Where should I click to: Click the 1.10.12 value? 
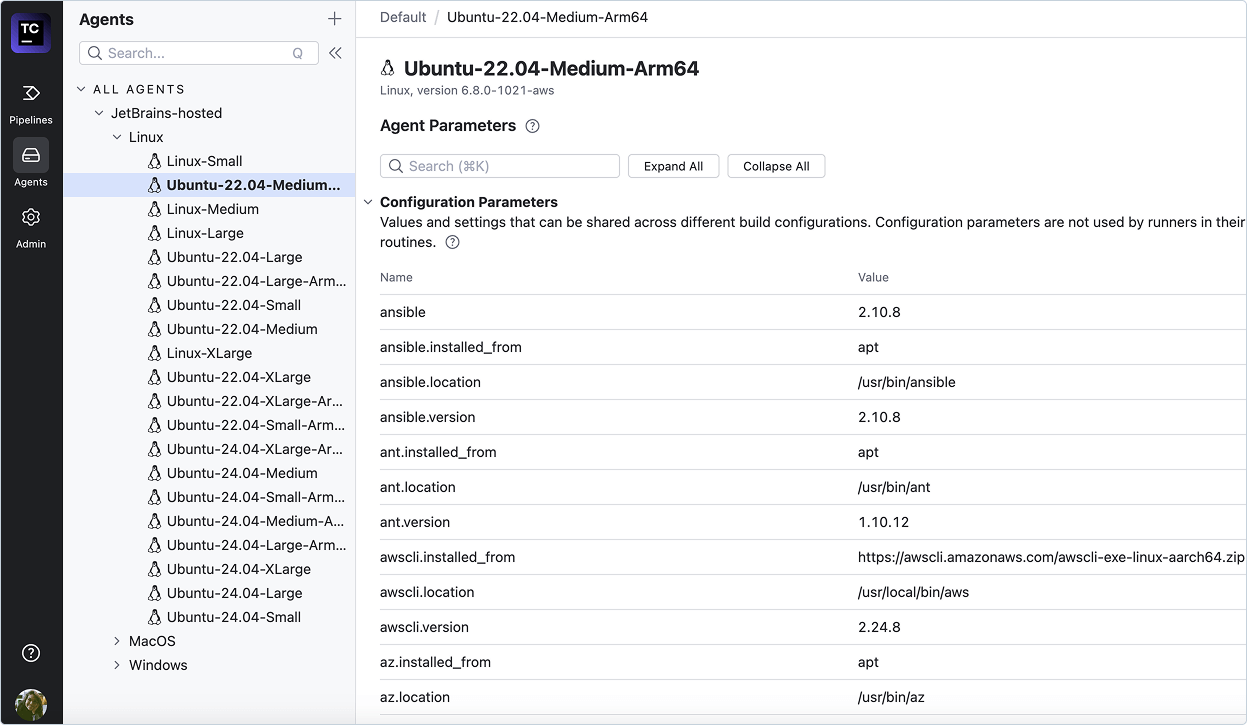[883, 522]
